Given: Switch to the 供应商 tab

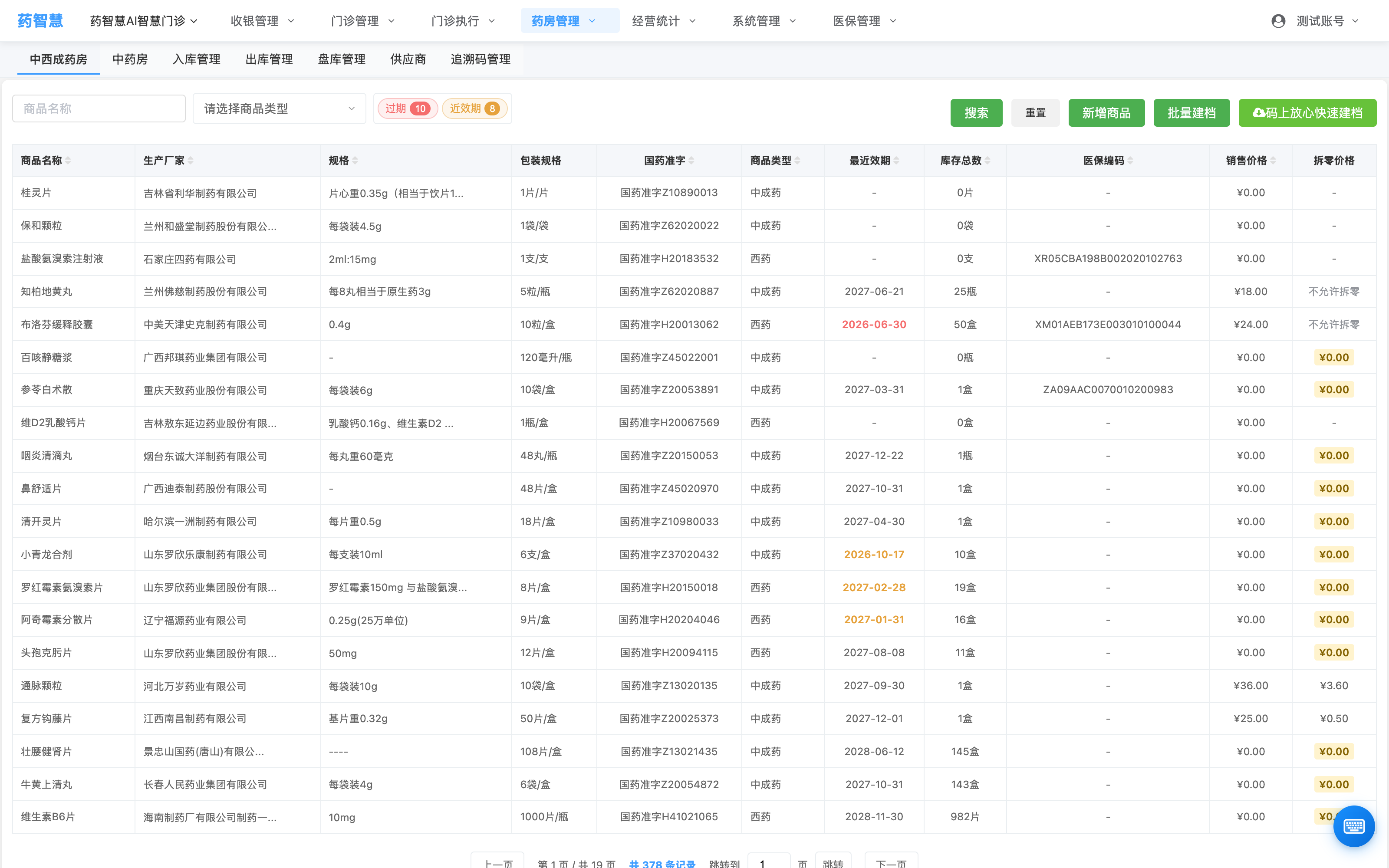Looking at the screenshot, I should point(408,59).
